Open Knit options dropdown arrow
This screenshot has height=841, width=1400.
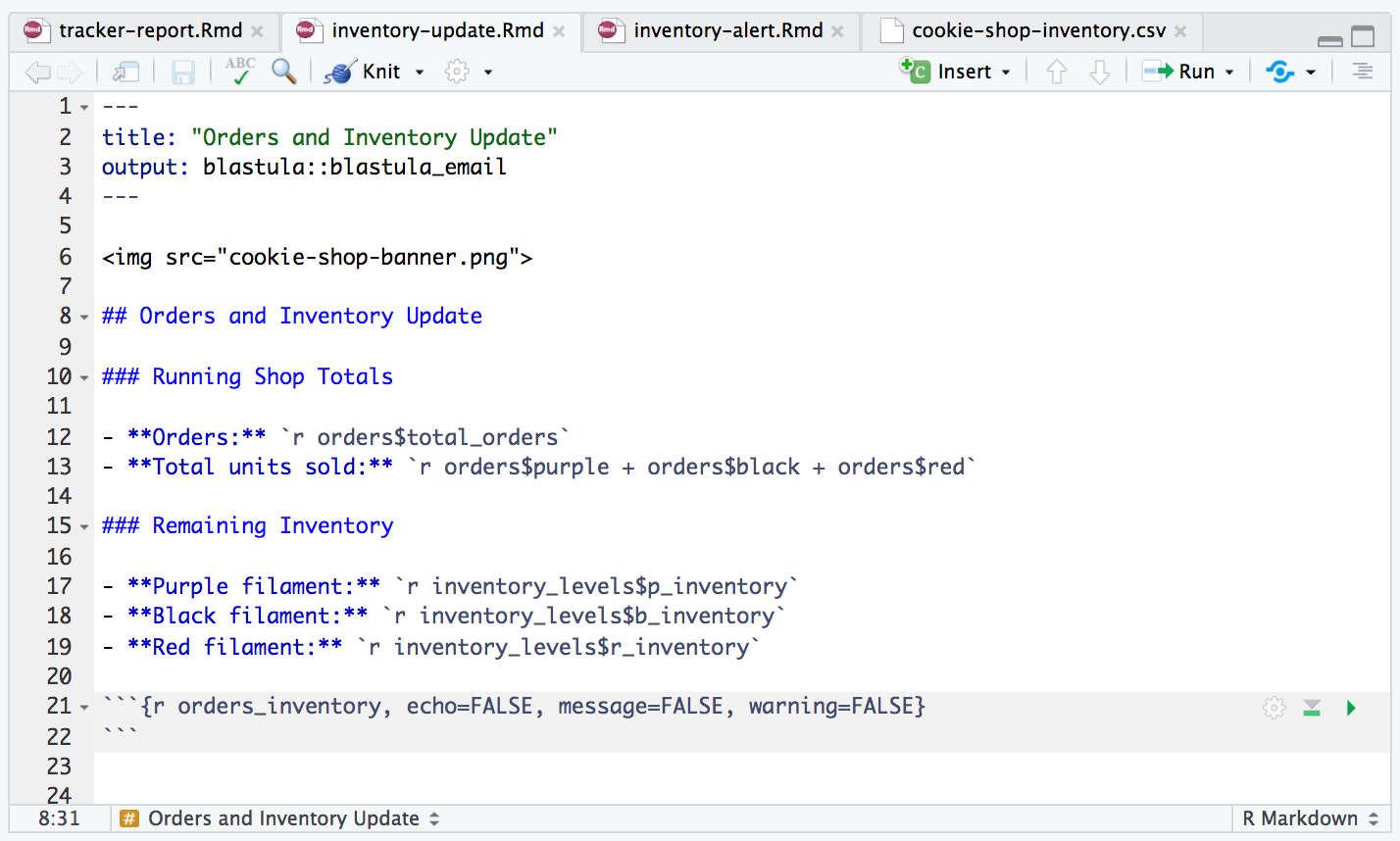[420, 73]
